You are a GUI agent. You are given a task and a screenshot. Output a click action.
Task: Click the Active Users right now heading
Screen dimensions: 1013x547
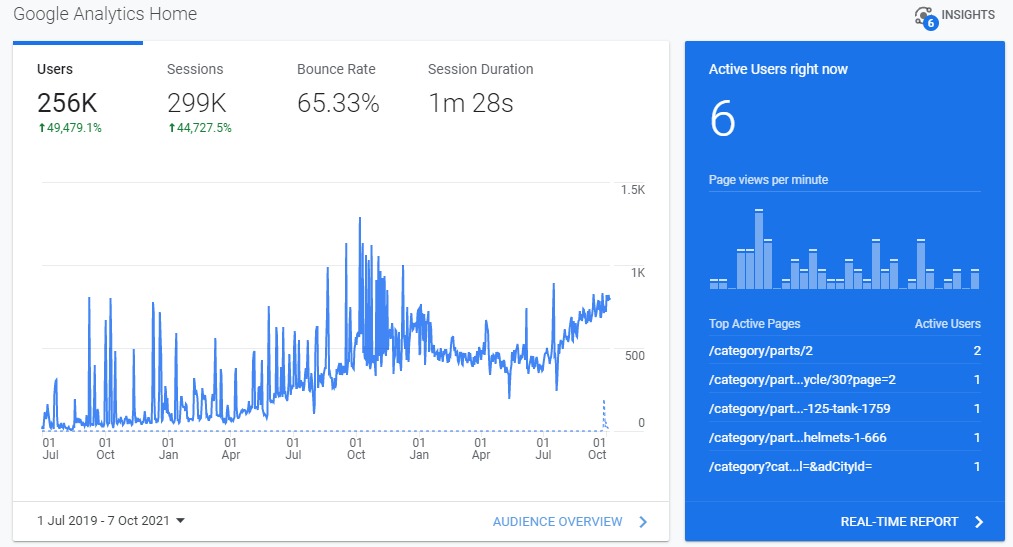[x=778, y=69]
